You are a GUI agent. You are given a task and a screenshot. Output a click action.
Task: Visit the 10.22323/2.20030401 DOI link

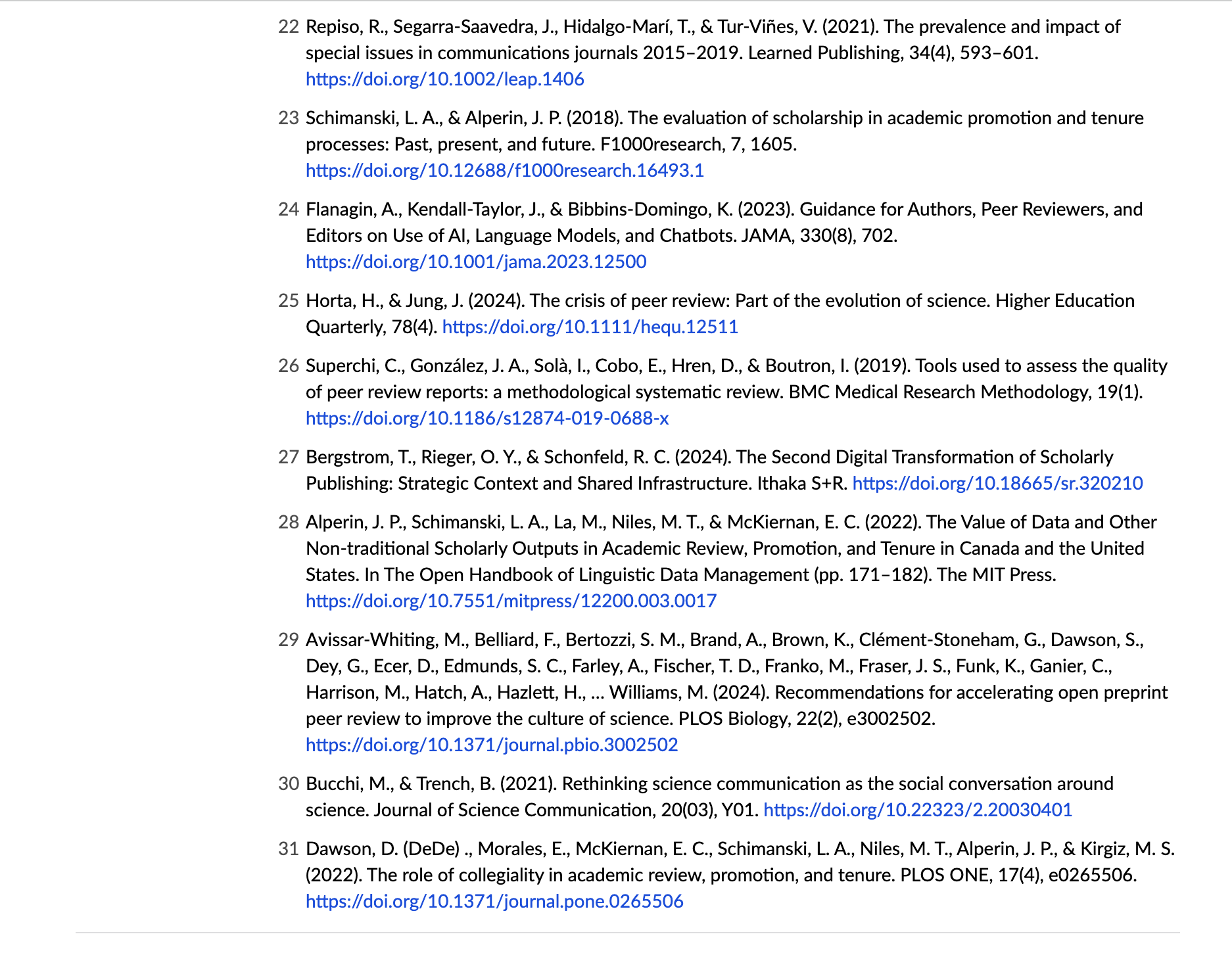click(x=917, y=810)
